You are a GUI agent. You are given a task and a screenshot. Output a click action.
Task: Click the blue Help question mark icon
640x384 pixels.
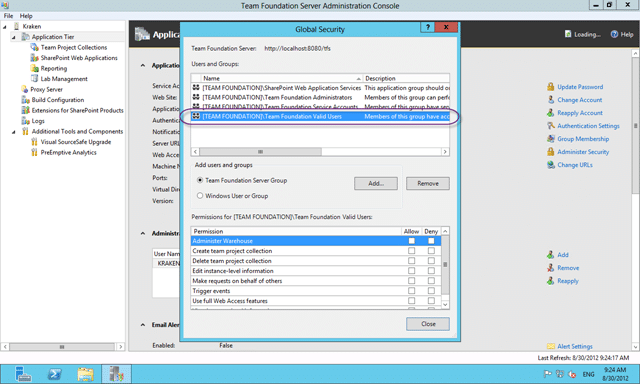(614, 34)
